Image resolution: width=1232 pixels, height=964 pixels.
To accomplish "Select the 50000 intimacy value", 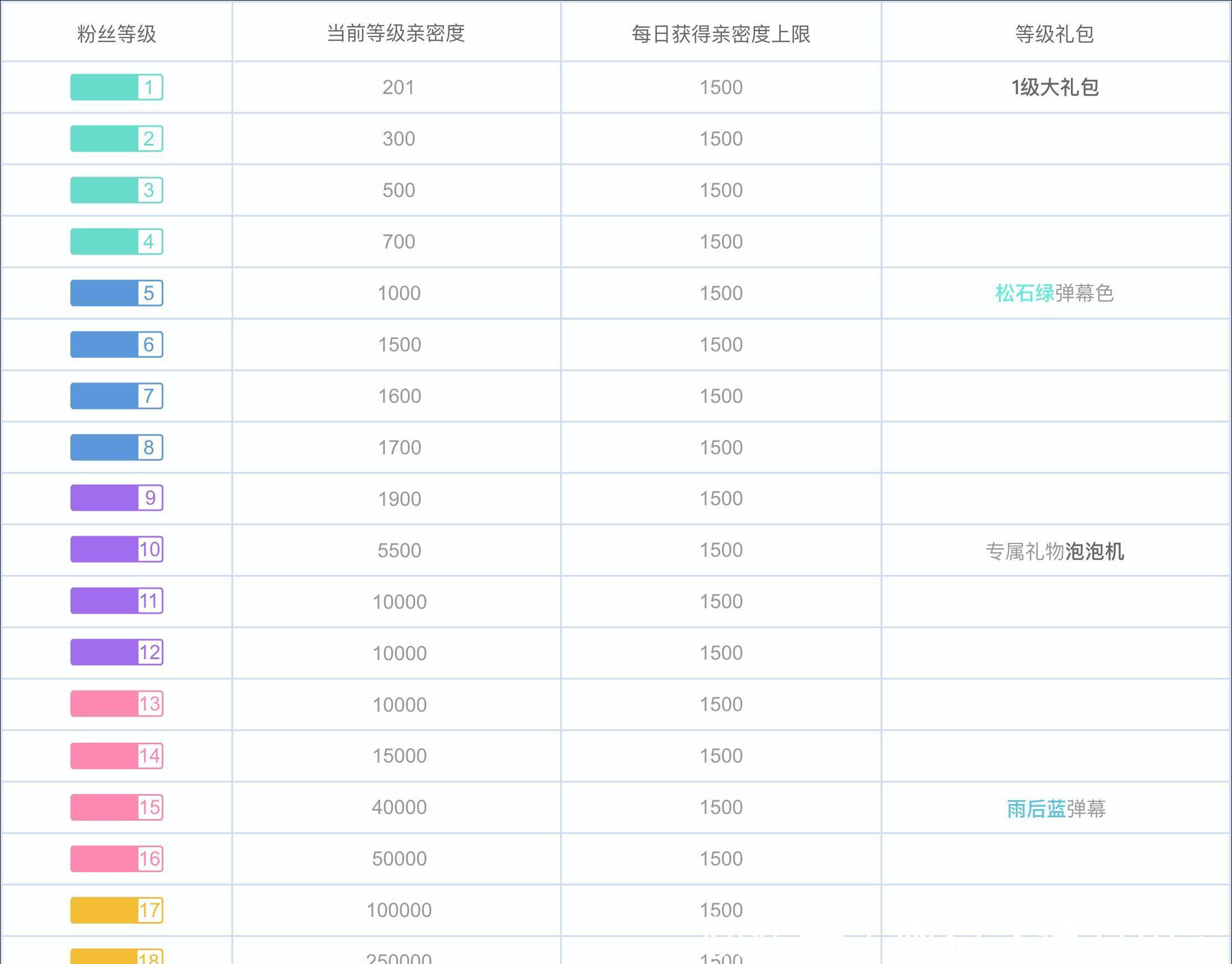I will [x=399, y=858].
